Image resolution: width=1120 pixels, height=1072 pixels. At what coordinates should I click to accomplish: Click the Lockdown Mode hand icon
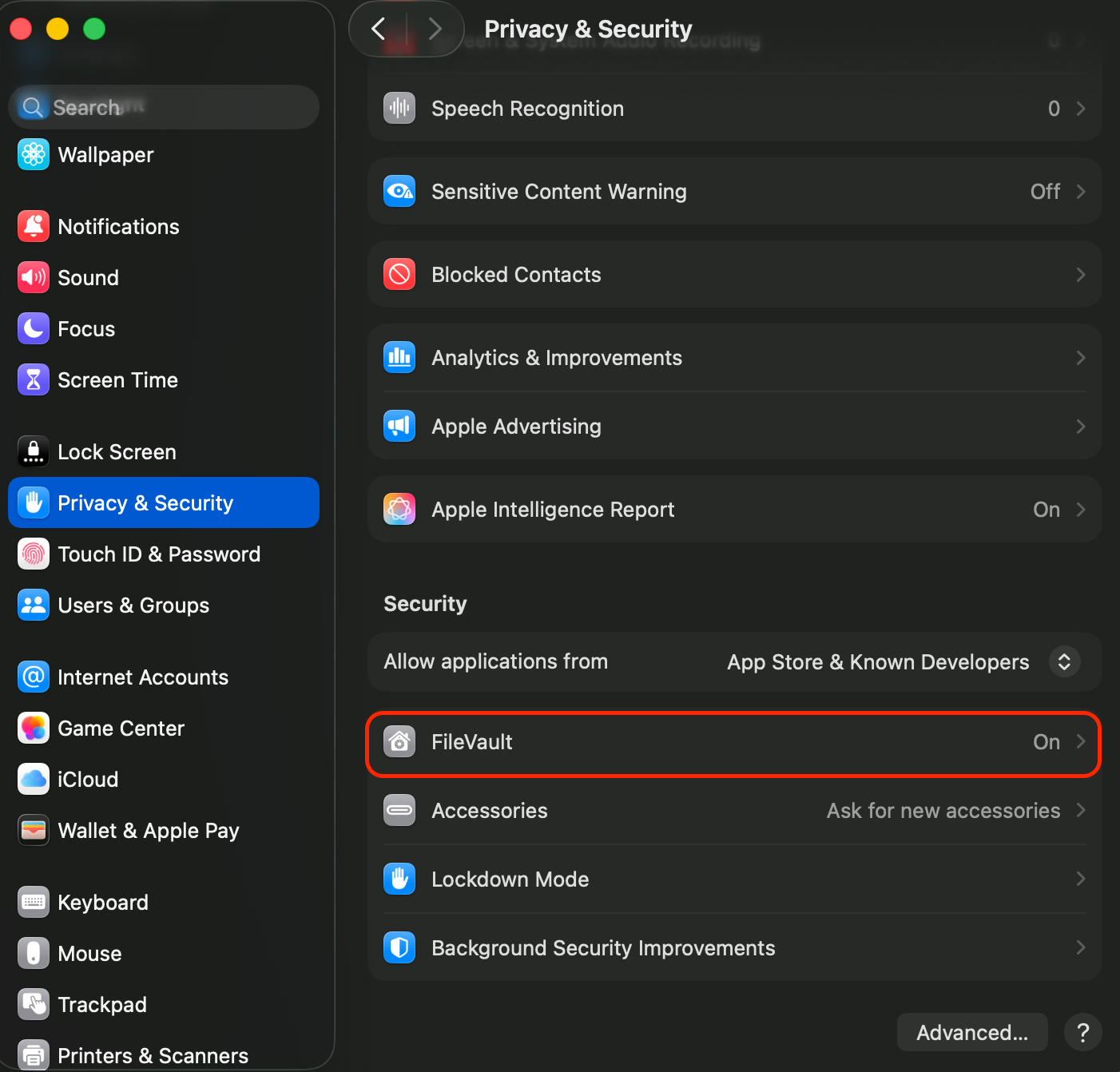click(399, 879)
